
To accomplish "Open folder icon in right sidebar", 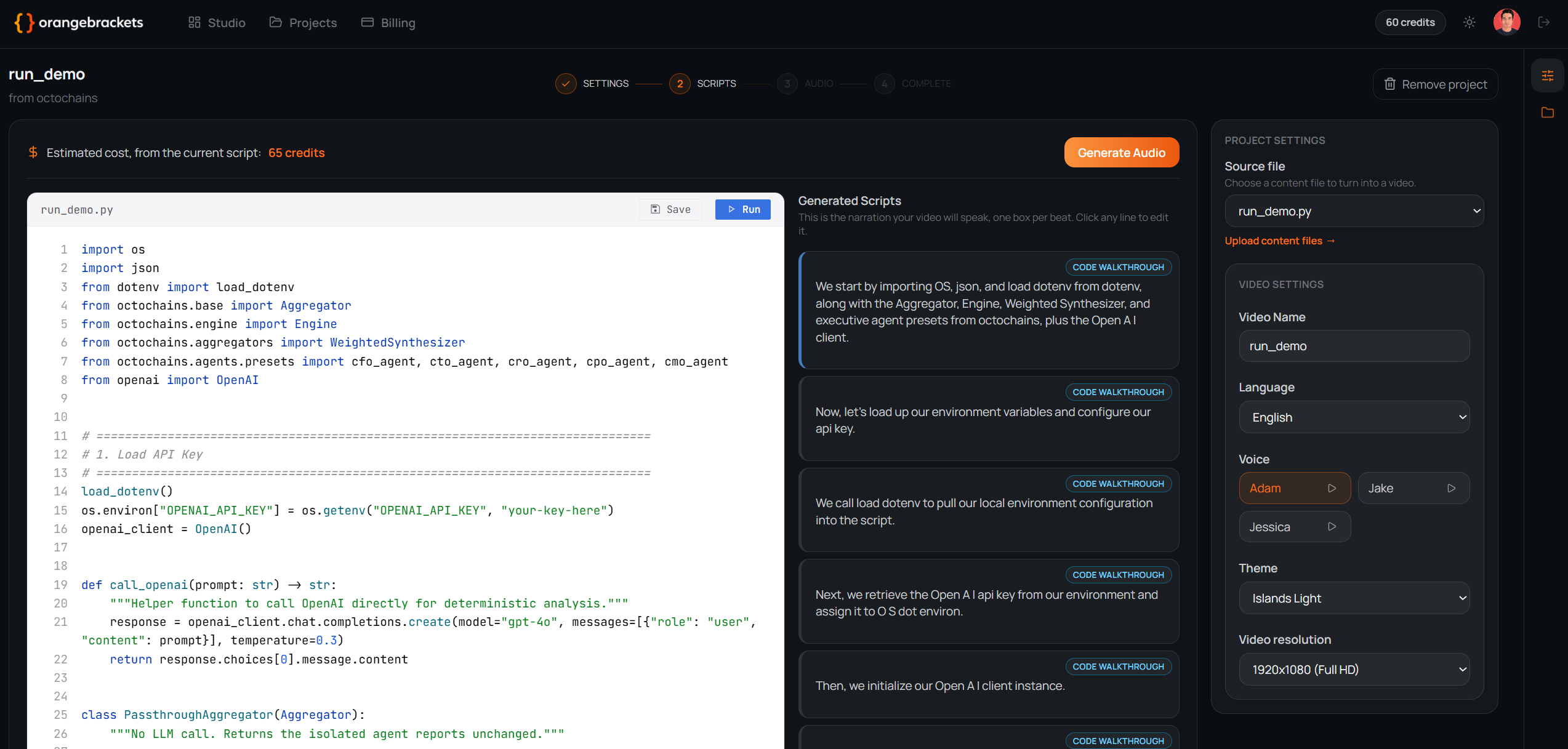I will click(1548, 112).
